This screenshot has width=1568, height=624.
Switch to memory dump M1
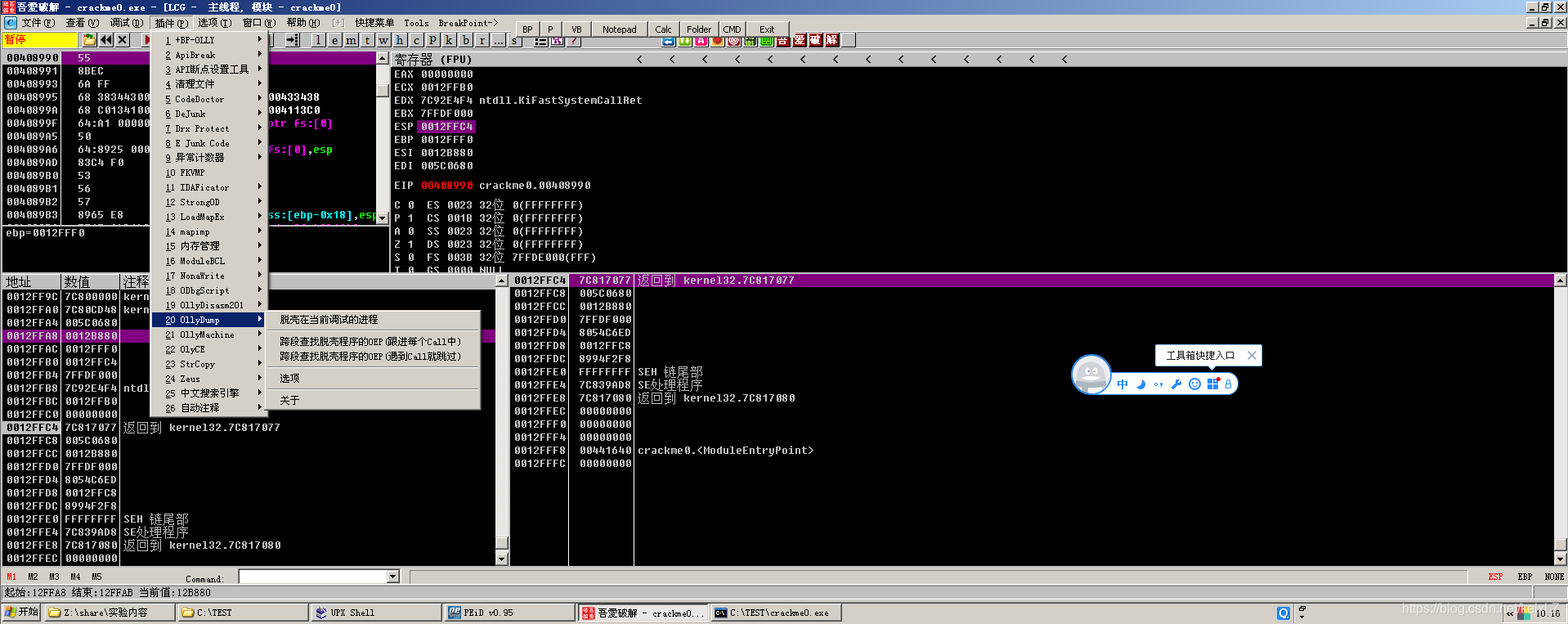pyautogui.click(x=11, y=577)
